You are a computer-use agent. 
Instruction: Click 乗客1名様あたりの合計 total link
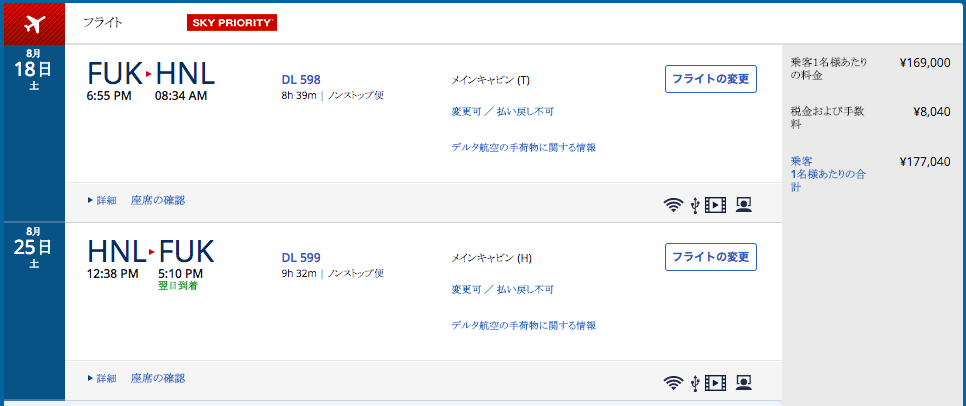point(828,174)
